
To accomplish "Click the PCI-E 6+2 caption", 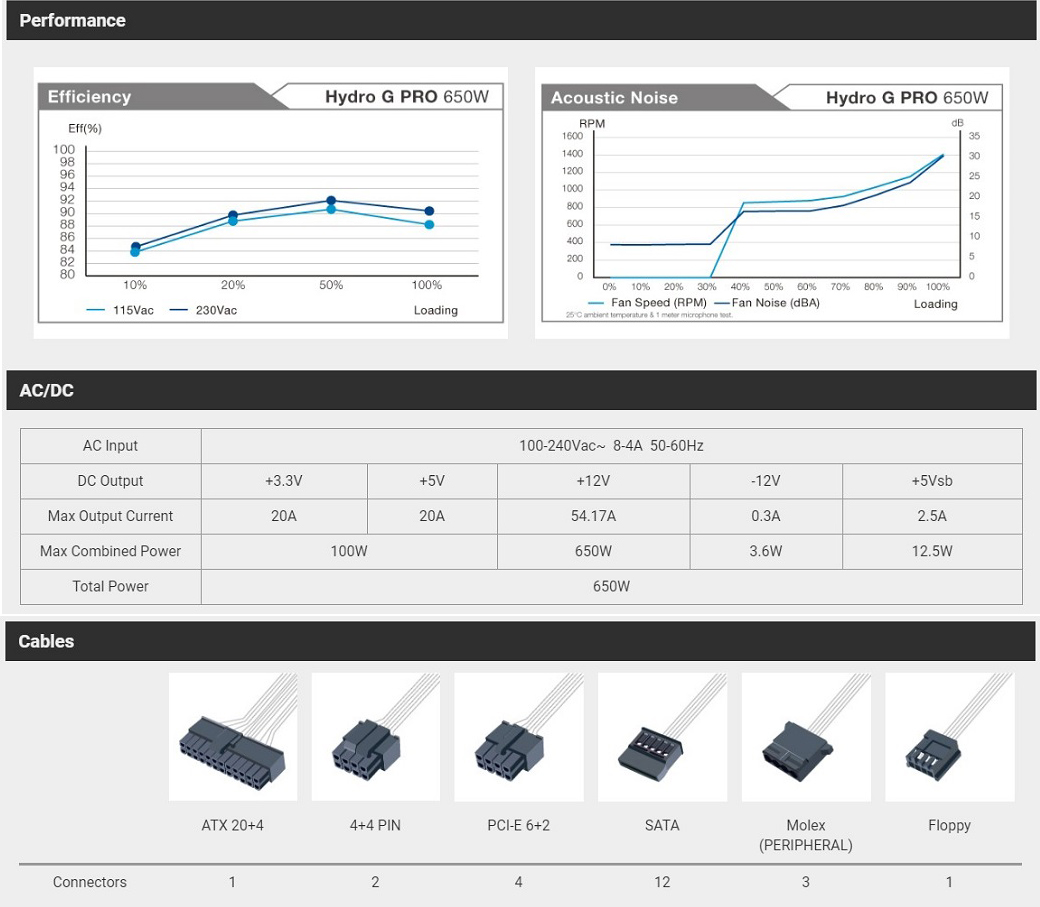I will coord(519,825).
